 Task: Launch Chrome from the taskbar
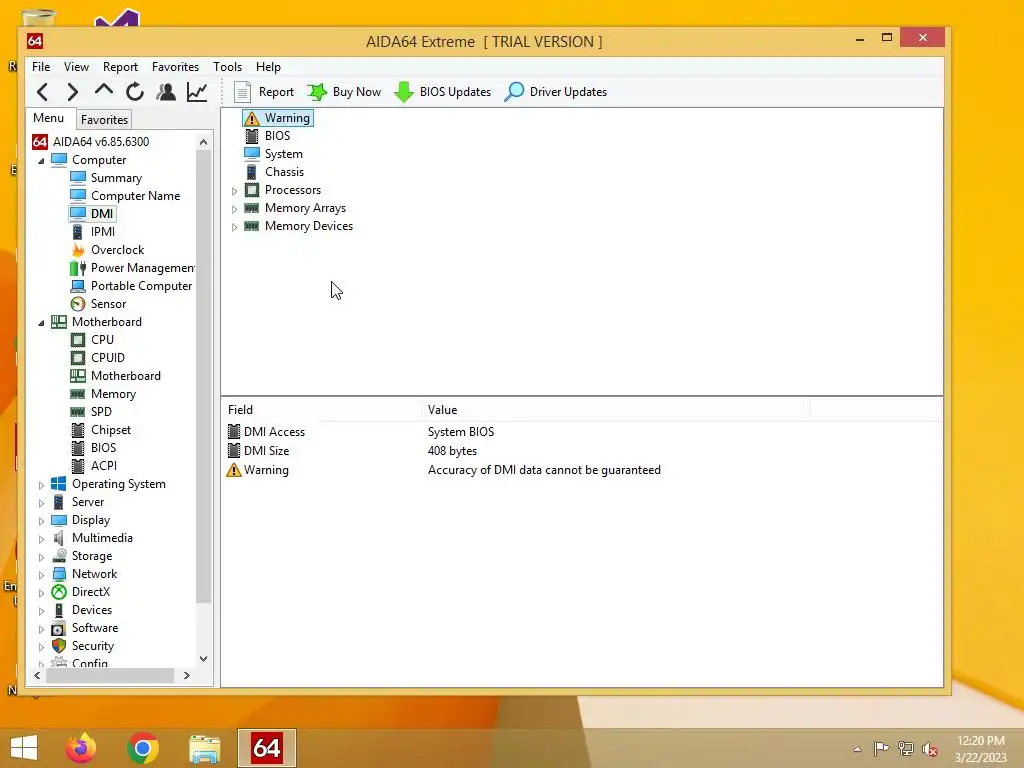point(143,748)
